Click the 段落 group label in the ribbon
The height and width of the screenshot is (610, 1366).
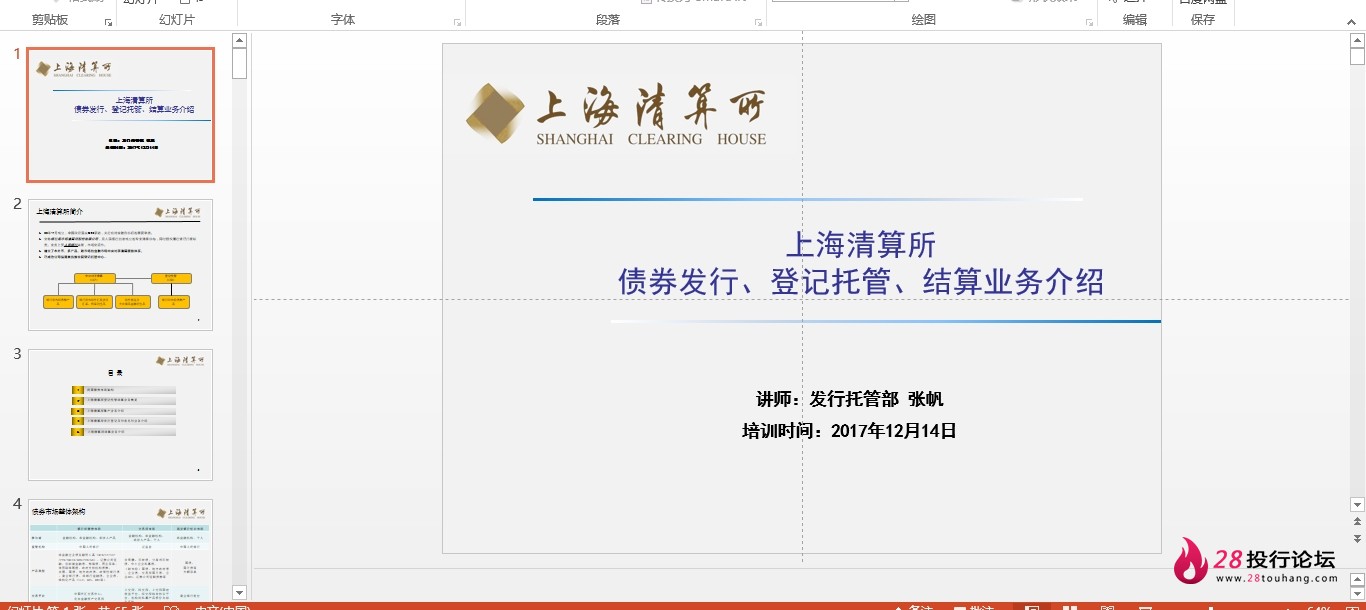608,20
